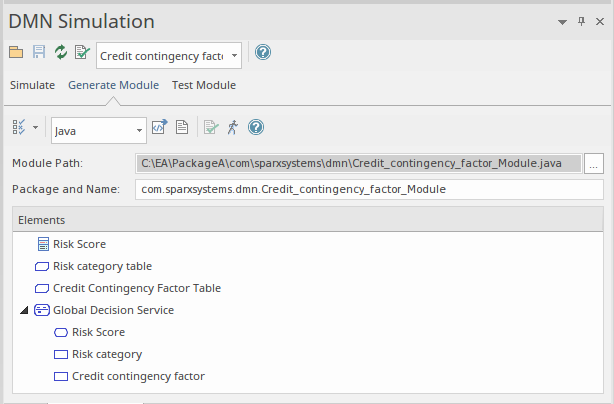
Task: Select the Risk category table element
Action: [102, 266]
